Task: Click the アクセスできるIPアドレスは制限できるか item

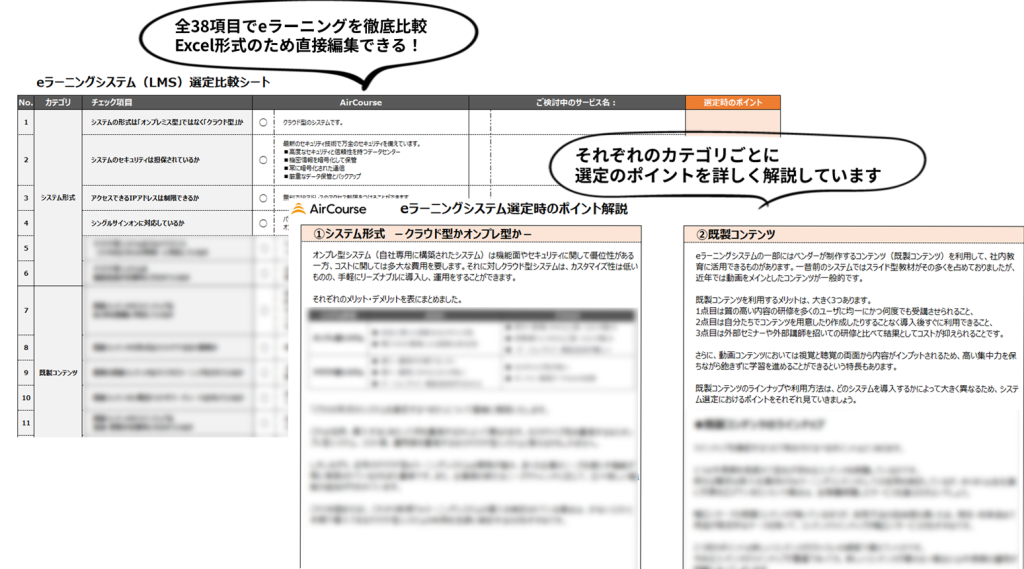Action: click(x=144, y=198)
